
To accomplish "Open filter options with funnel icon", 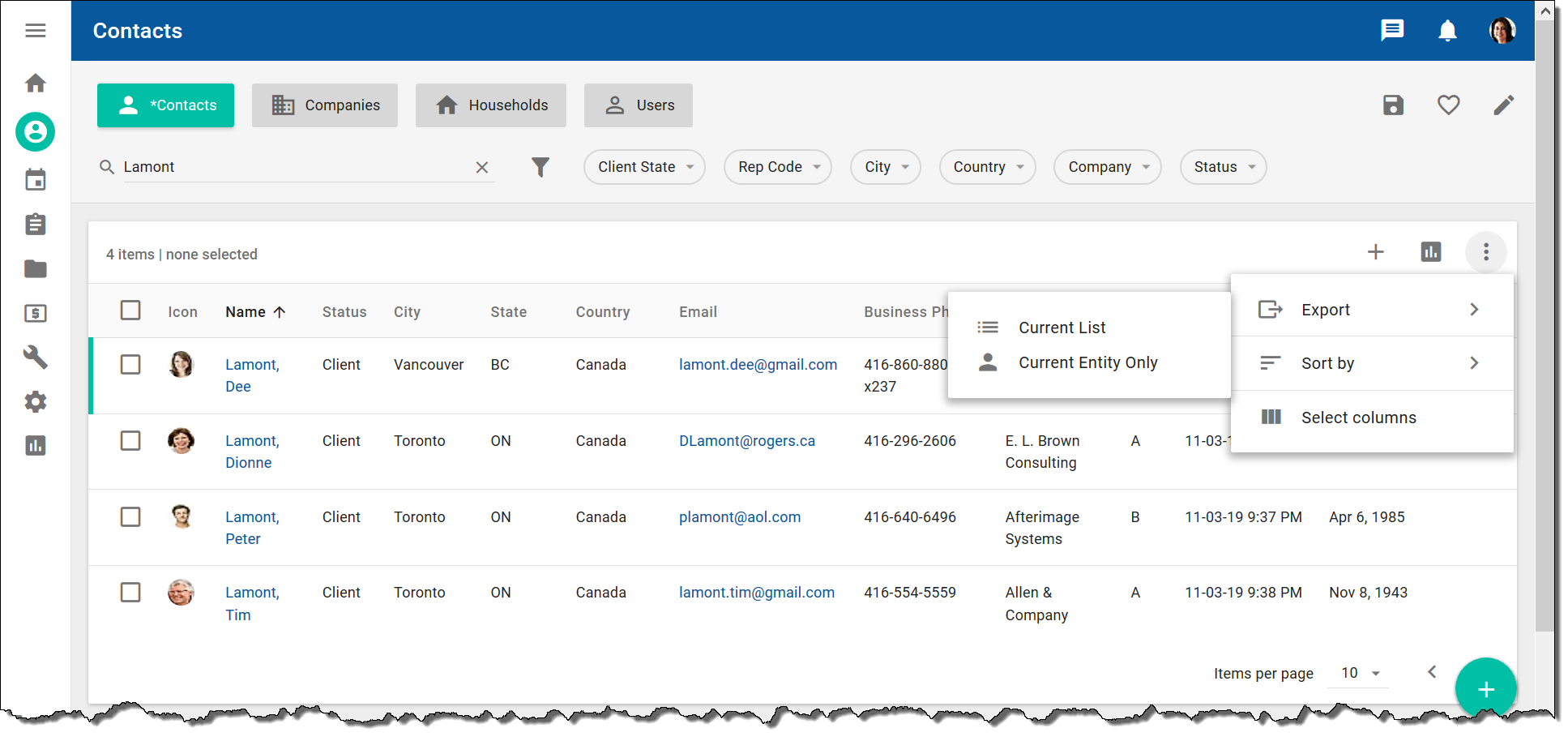I will pyautogui.click(x=541, y=167).
